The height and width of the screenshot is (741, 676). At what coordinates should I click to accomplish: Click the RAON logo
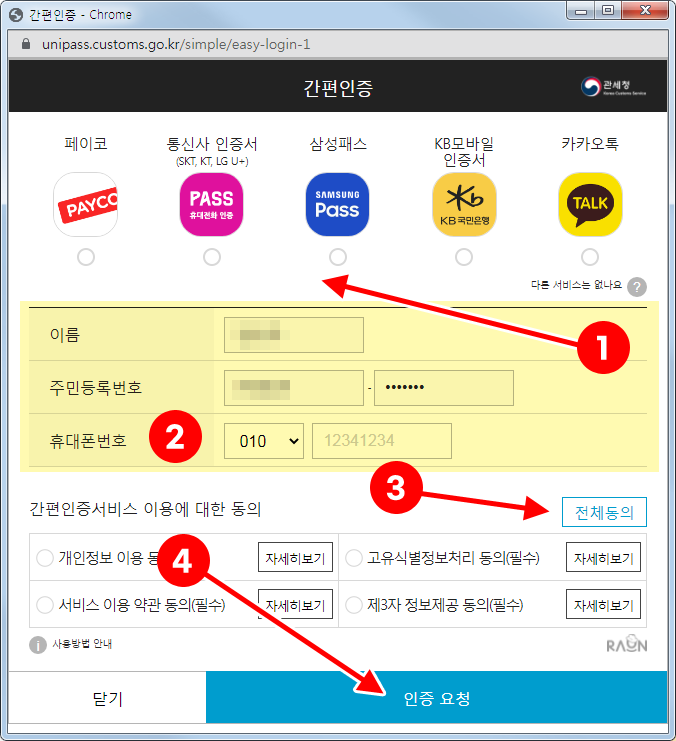pos(627,644)
